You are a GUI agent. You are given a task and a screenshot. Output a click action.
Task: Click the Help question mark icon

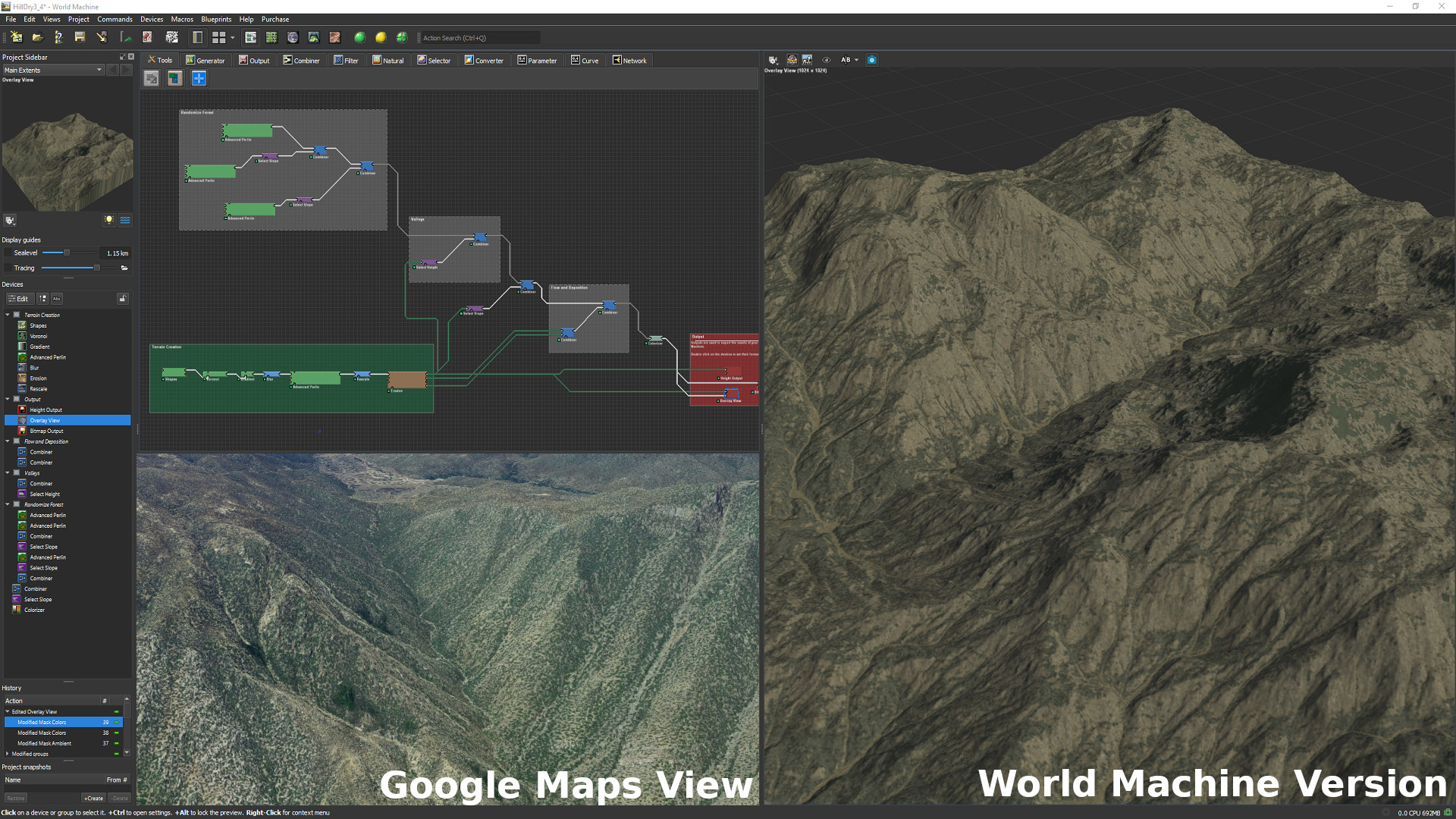pos(58,37)
